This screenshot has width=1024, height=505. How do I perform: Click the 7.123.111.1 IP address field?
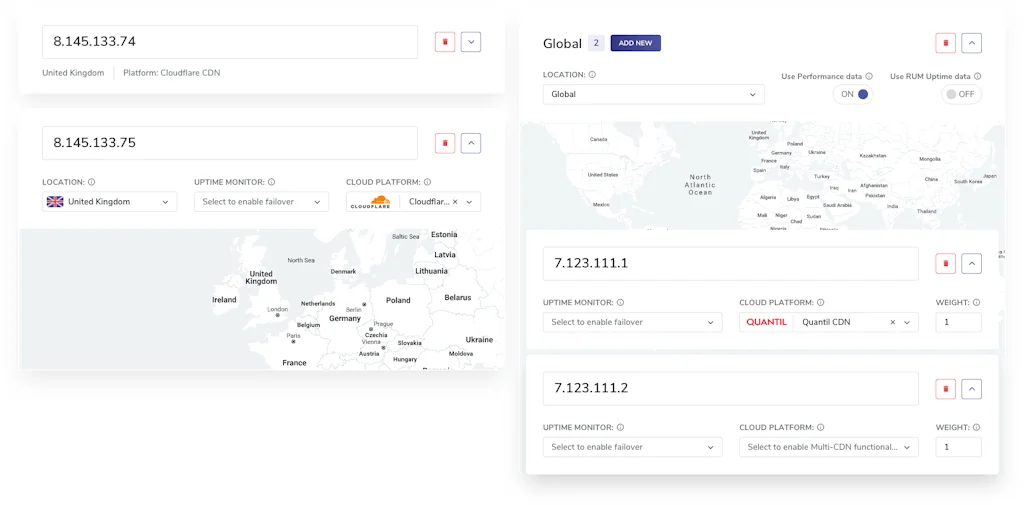[x=730, y=264]
